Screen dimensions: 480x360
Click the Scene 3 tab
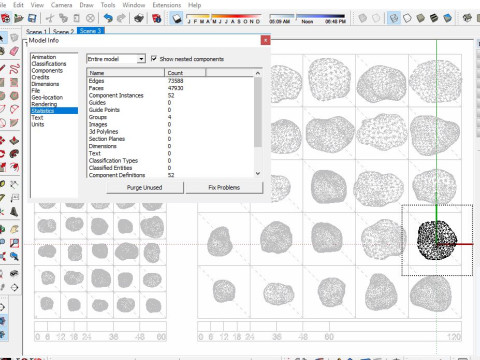90,31
